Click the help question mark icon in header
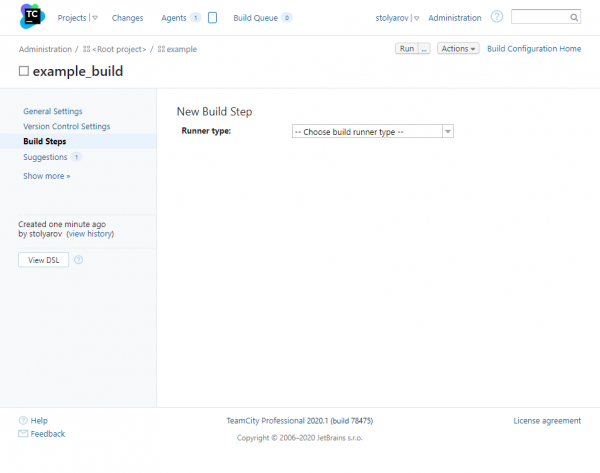Viewport: 600px width, 473px height. [x=497, y=17]
